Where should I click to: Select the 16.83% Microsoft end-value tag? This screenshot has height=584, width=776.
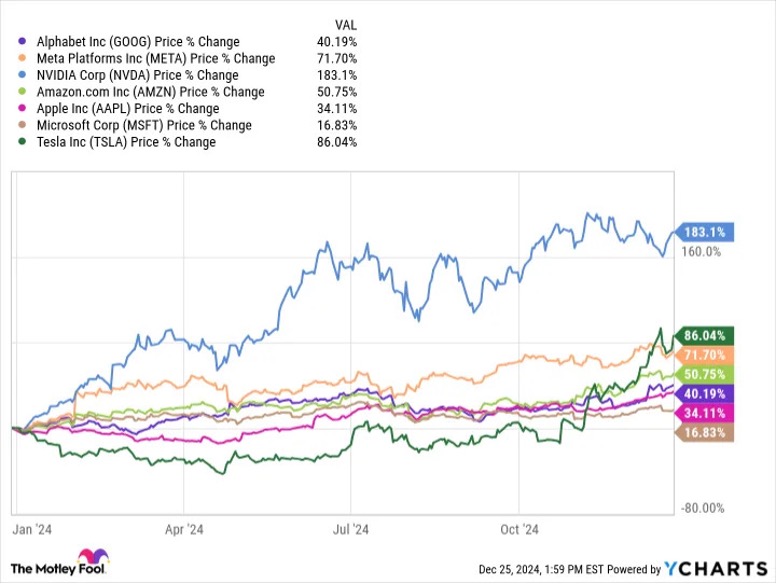(x=704, y=433)
